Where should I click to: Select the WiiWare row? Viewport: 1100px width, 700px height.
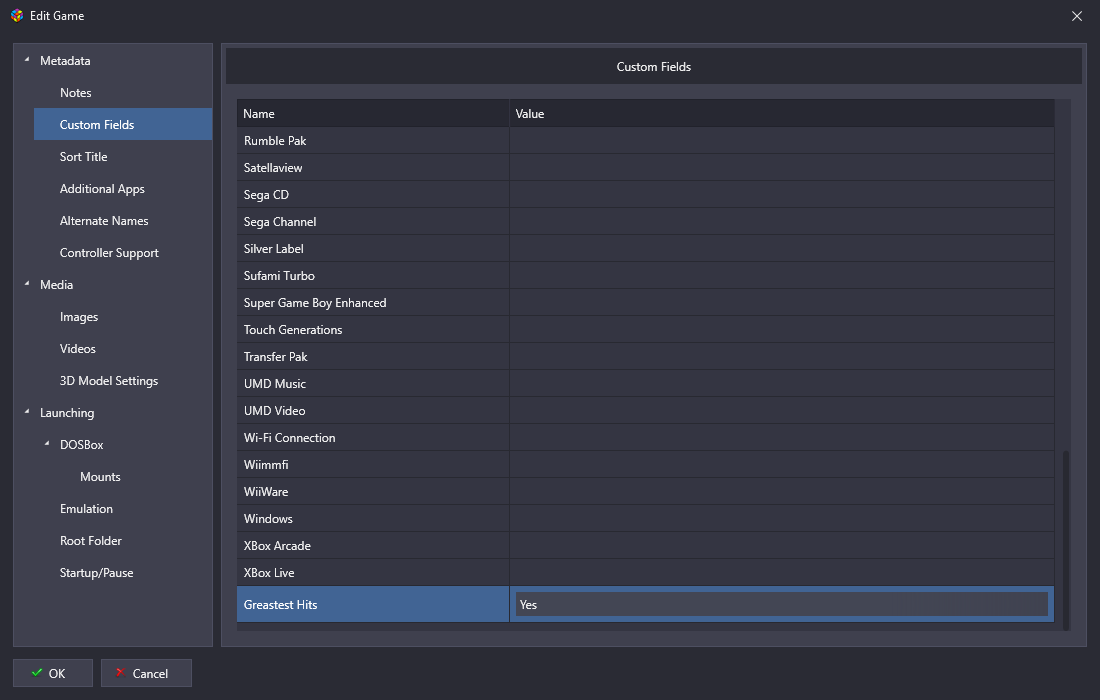tap(645, 492)
